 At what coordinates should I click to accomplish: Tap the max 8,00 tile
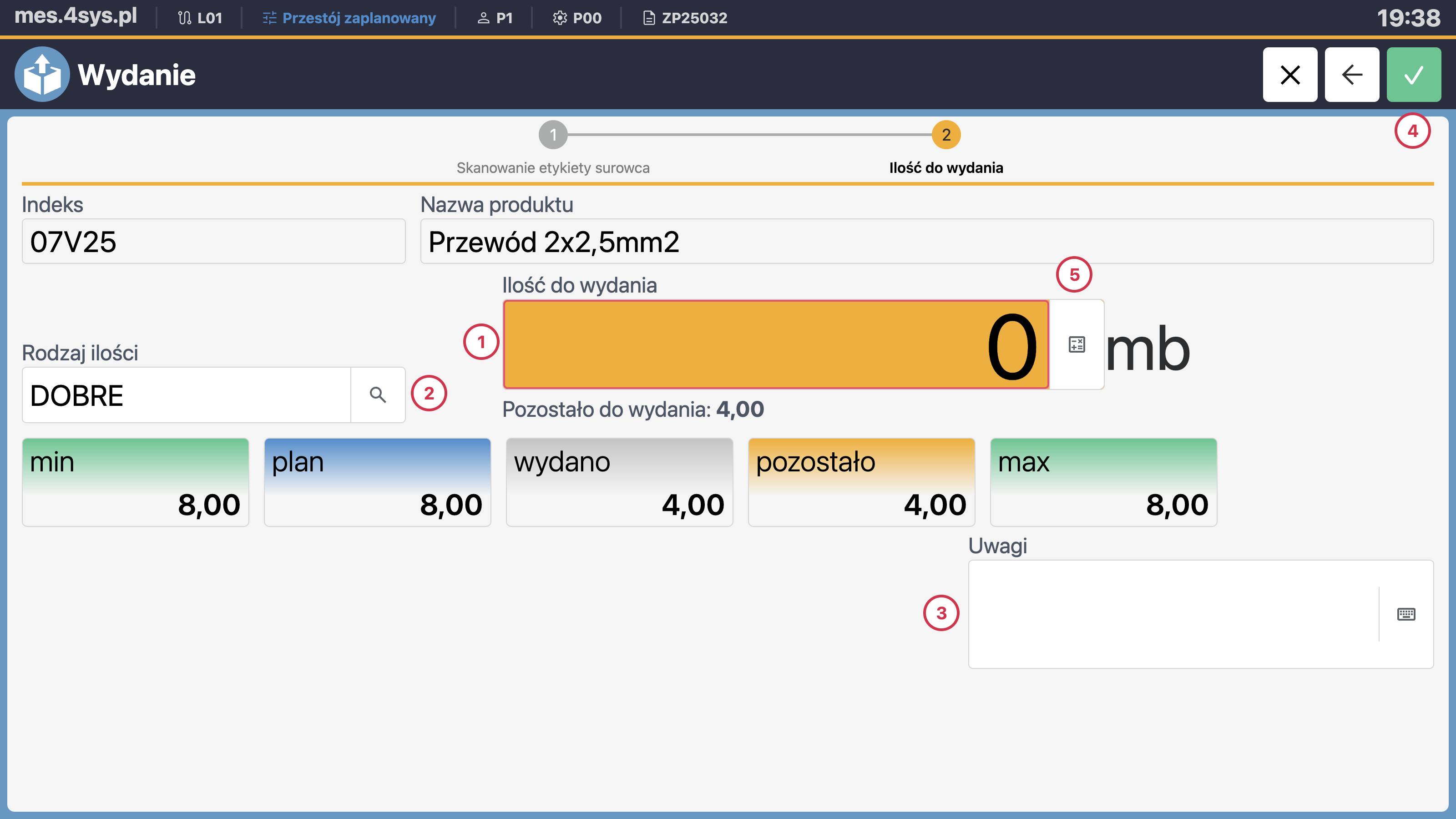[x=1103, y=482]
